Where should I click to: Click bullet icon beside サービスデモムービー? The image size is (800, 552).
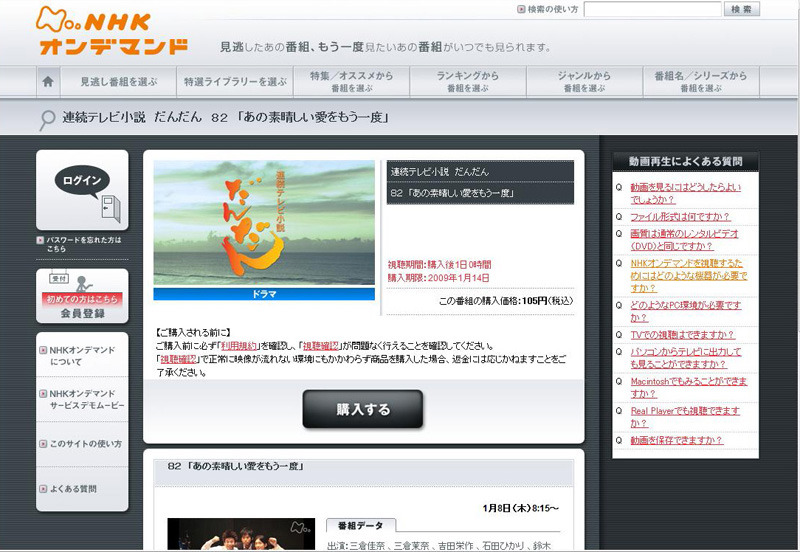pyautogui.click(x=43, y=393)
